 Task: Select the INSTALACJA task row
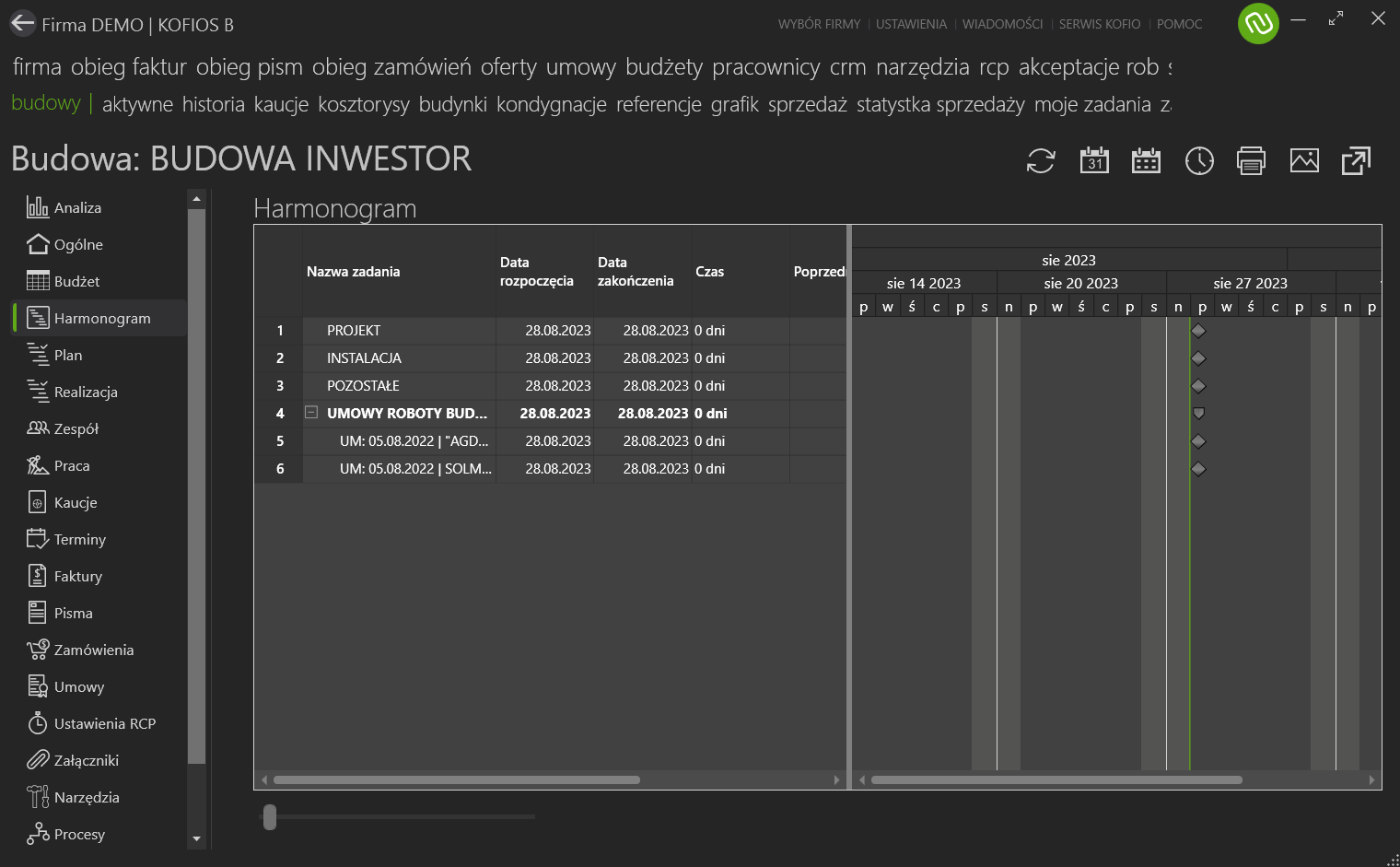[550, 358]
